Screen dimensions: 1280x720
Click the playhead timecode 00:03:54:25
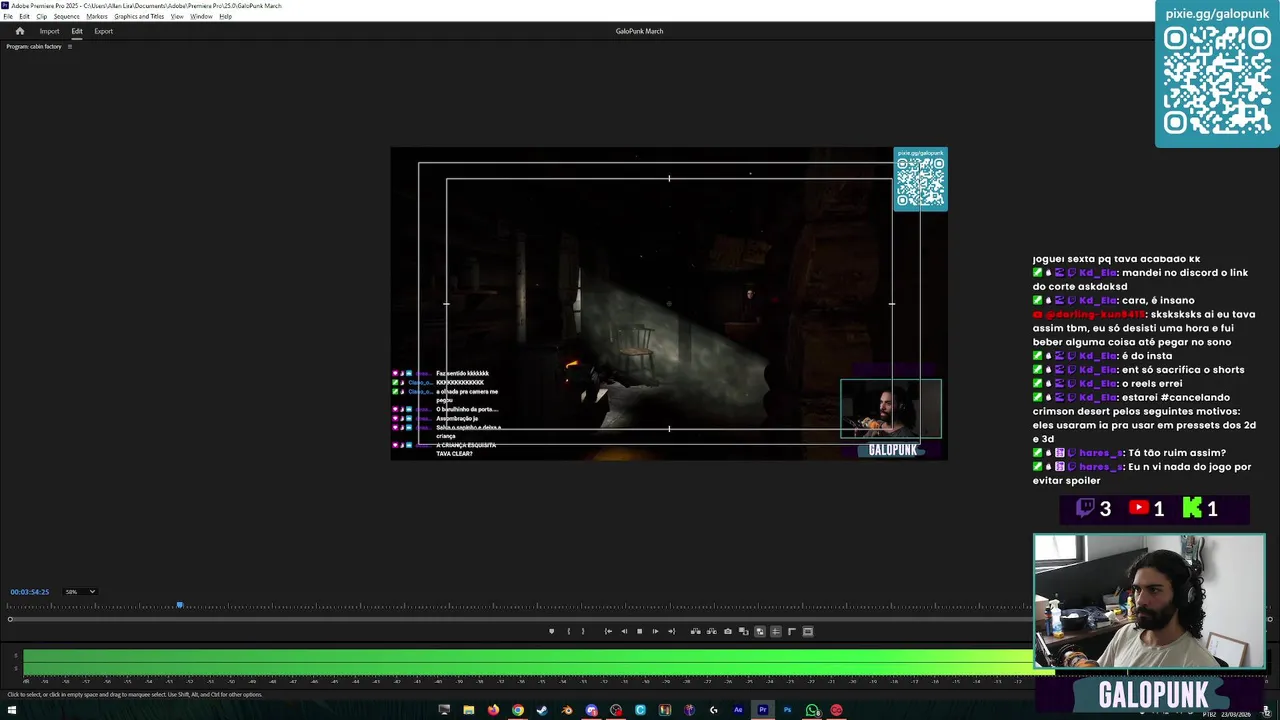[29, 591]
